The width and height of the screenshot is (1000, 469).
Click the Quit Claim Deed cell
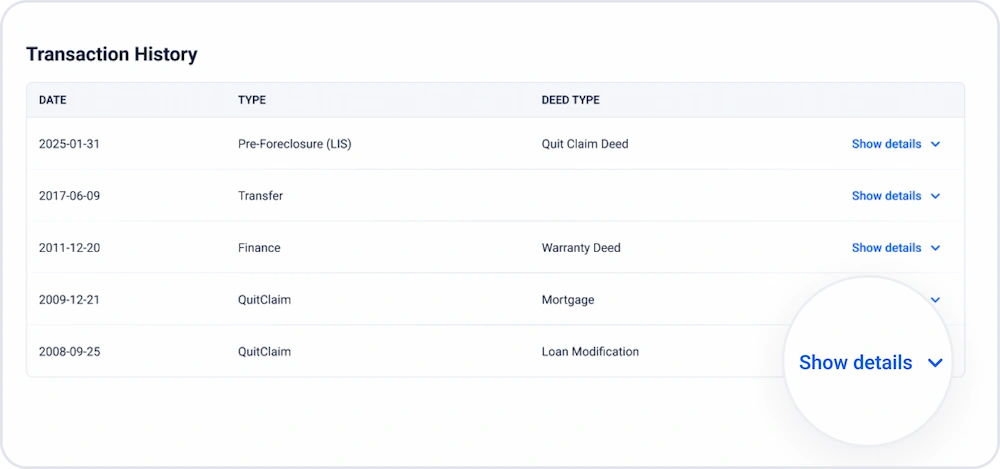click(585, 144)
